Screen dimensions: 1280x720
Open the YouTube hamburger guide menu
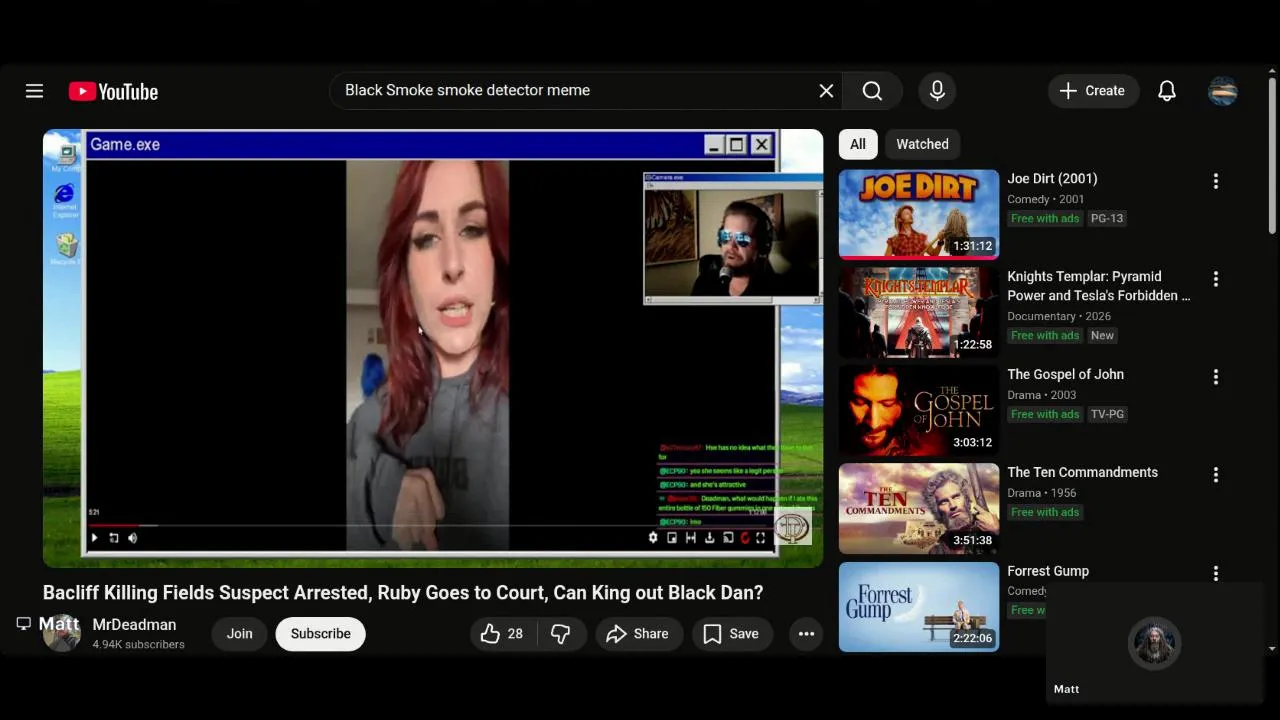click(34, 91)
